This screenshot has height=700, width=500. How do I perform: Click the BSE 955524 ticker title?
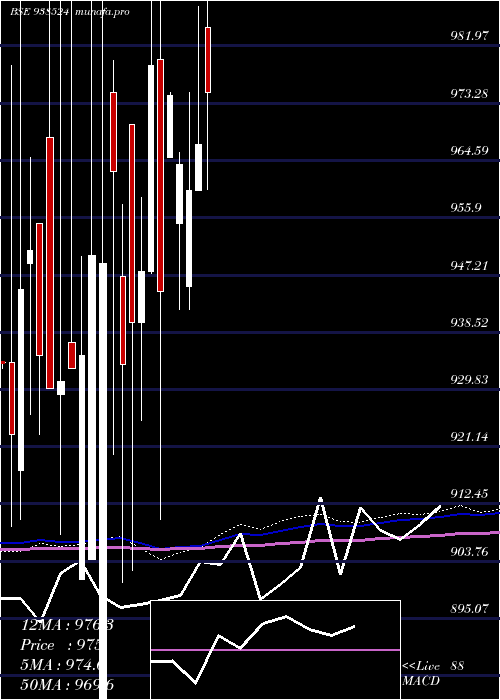tap(39, 12)
